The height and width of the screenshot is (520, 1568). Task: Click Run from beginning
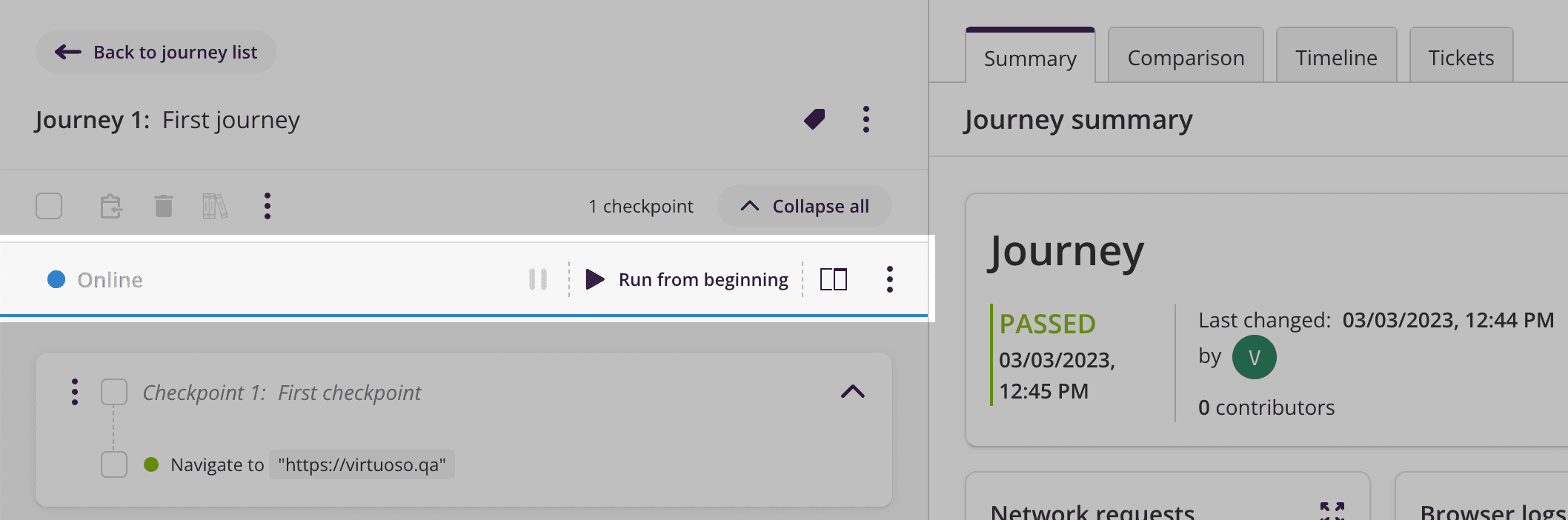[702, 279]
